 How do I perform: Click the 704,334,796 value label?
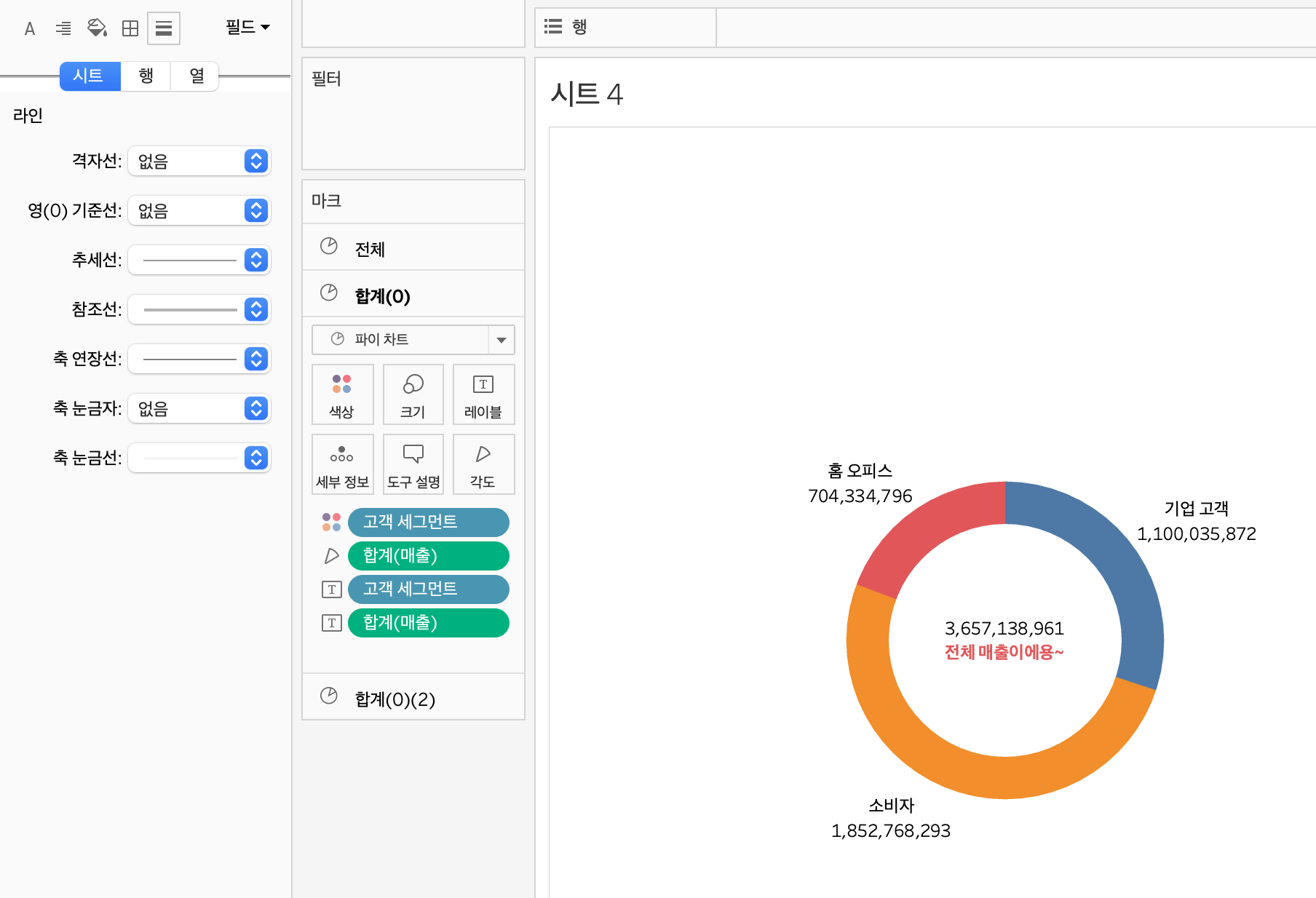(860, 496)
